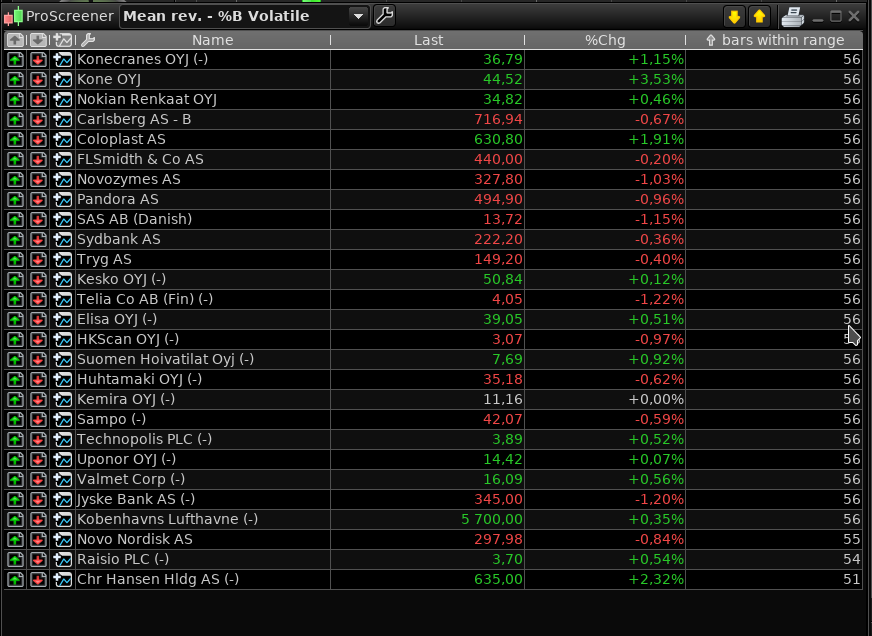This screenshot has width=872, height=636.
Task: Click Jyske Bank last price 345,00
Action: point(498,500)
